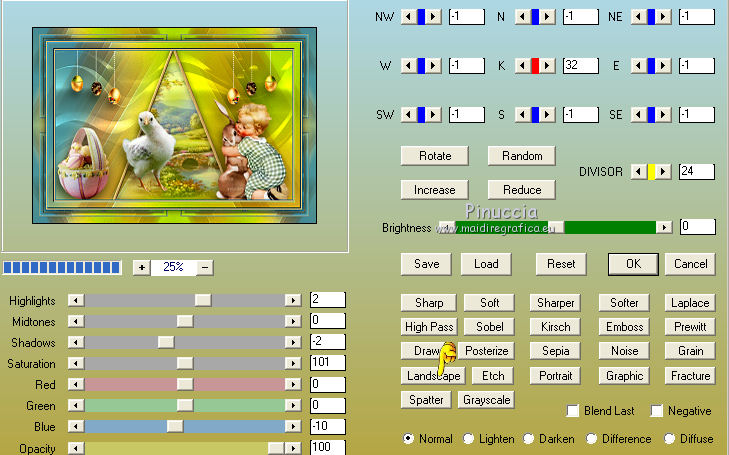
Task: Click the Highlights right arrow
Action: click(x=293, y=300)
